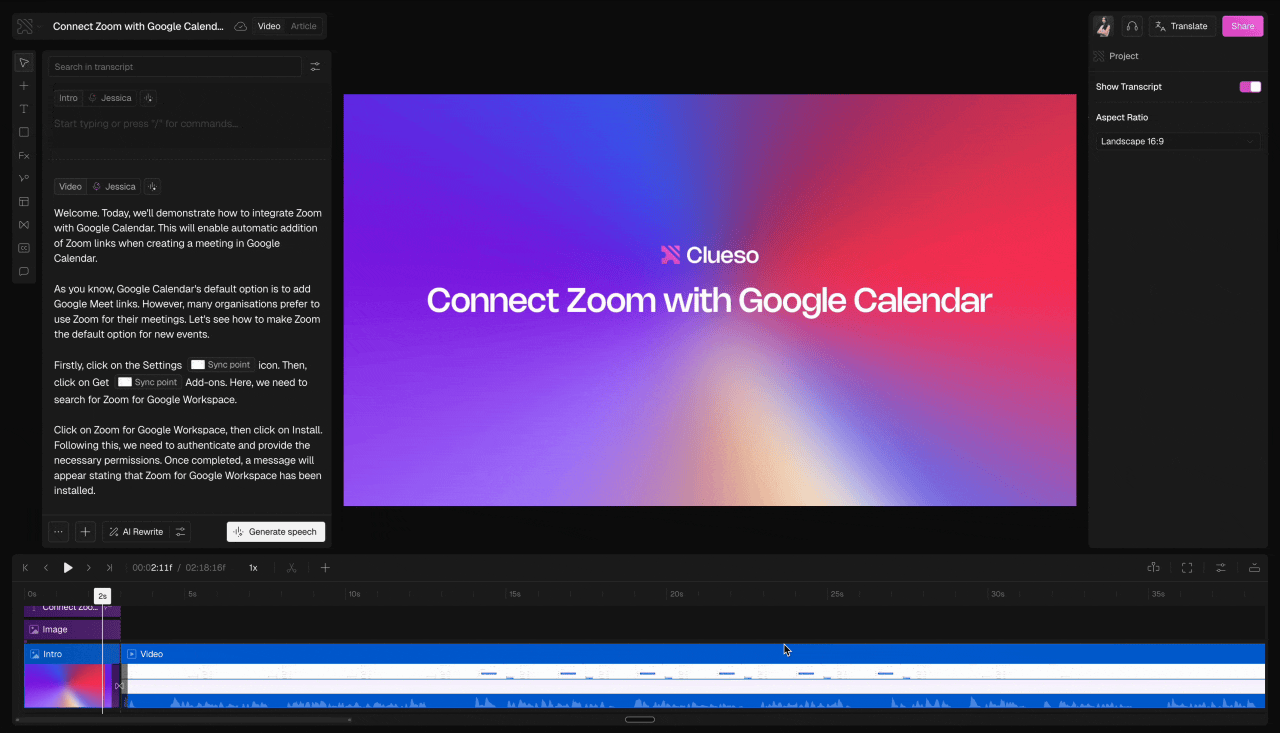Image resolution: width=1280 pixels, height=733 pixels.
Task: Click the AI Rewrite button
Action: tap(135, 532)
